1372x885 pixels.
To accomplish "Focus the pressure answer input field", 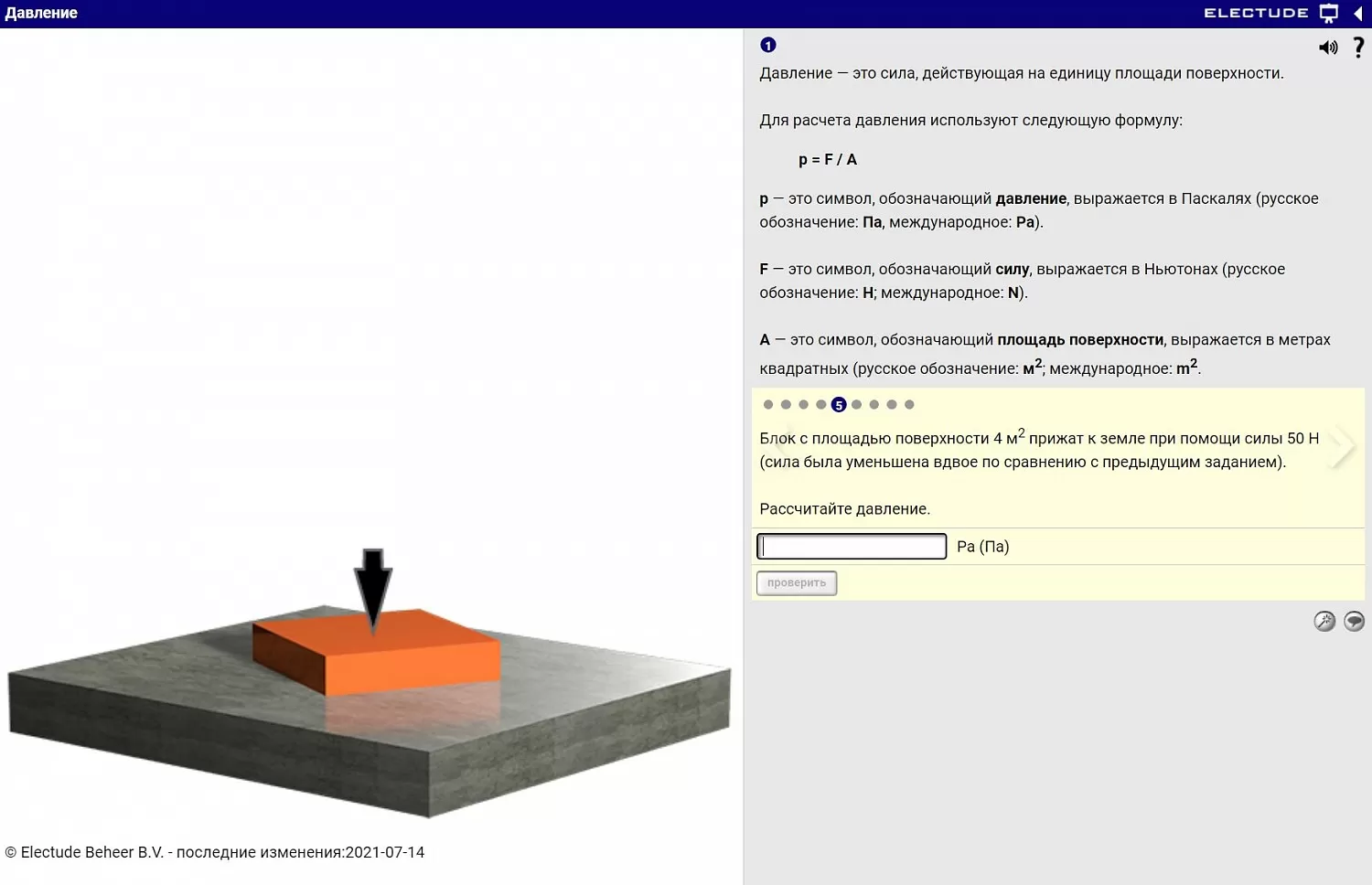I will [x=852, y=547].
